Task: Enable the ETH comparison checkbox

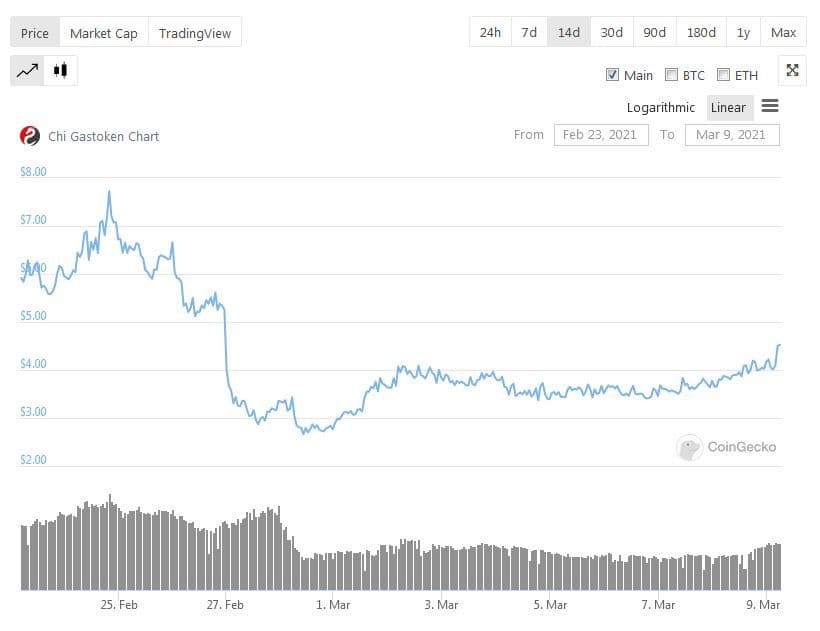Action: [x=723, y=75]
